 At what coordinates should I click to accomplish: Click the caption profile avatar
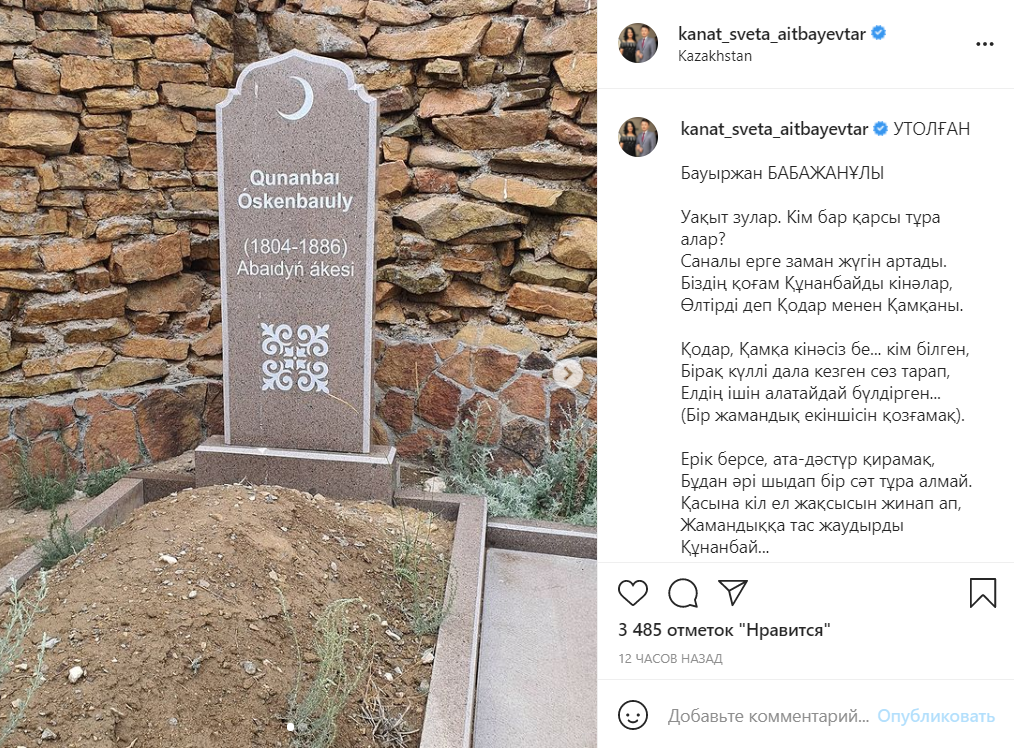coord(638,137)
